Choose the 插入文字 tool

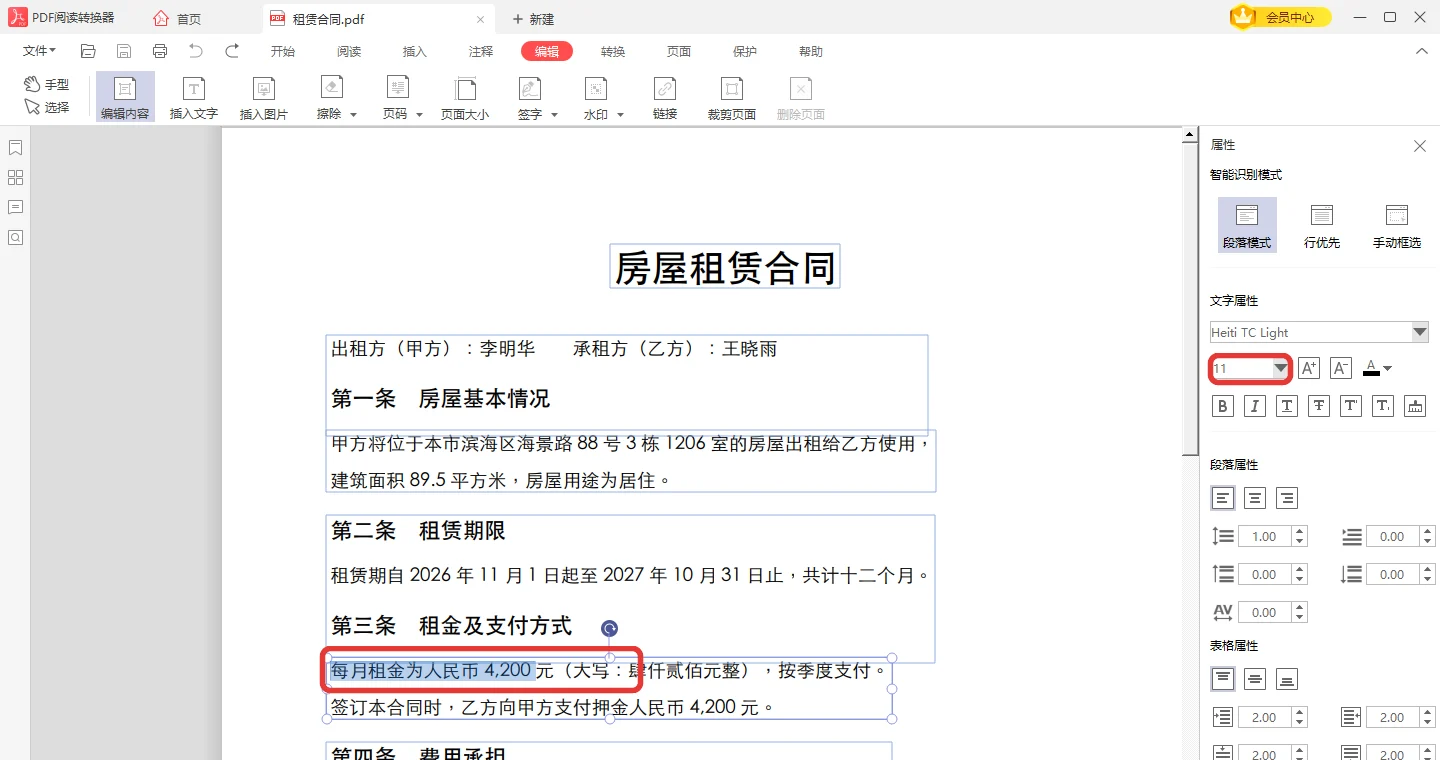pyautogui.click(x=194, y=97)
